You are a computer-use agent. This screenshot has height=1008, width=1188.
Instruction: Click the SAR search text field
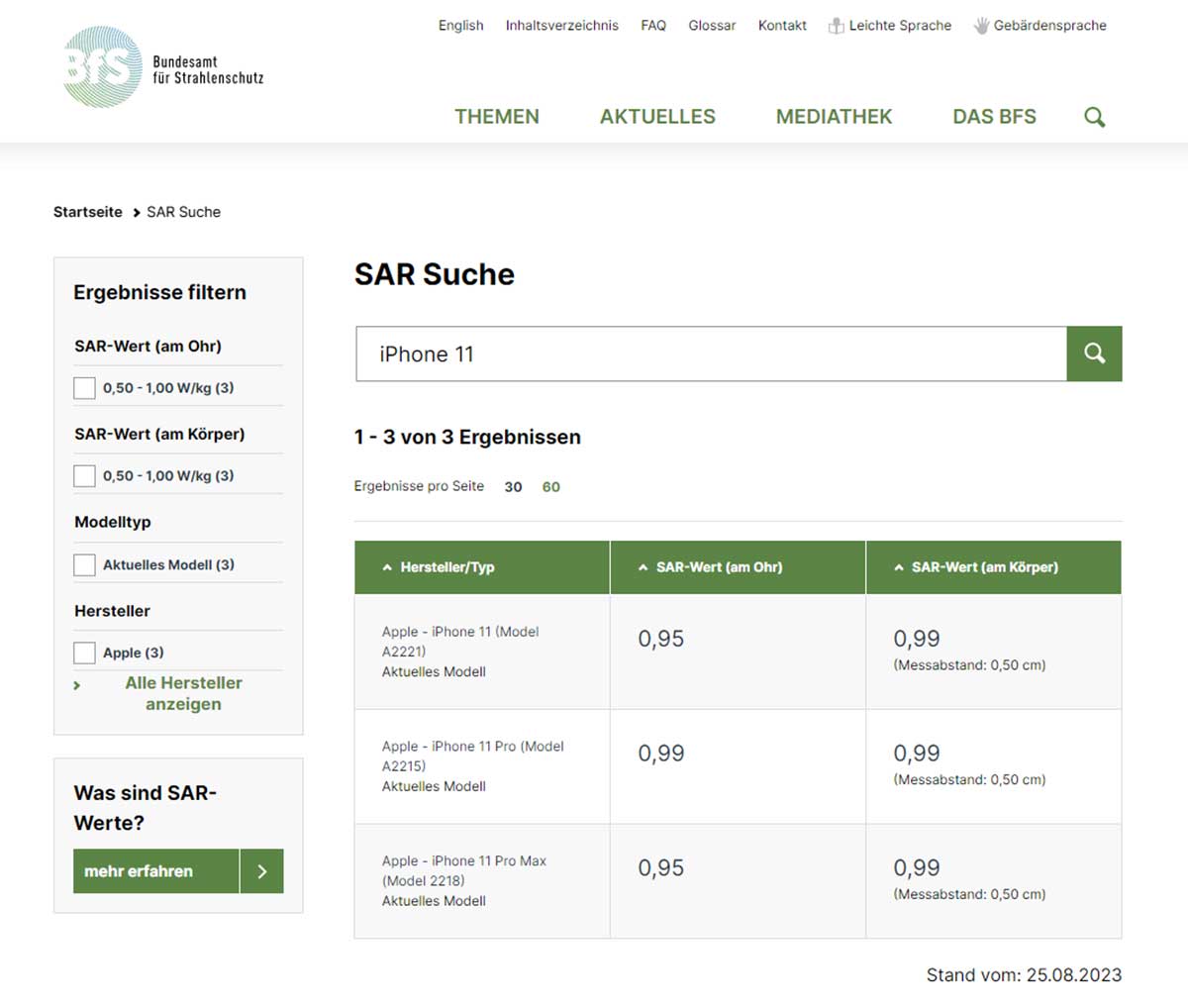pyautogui.click(x=711, y=353)
